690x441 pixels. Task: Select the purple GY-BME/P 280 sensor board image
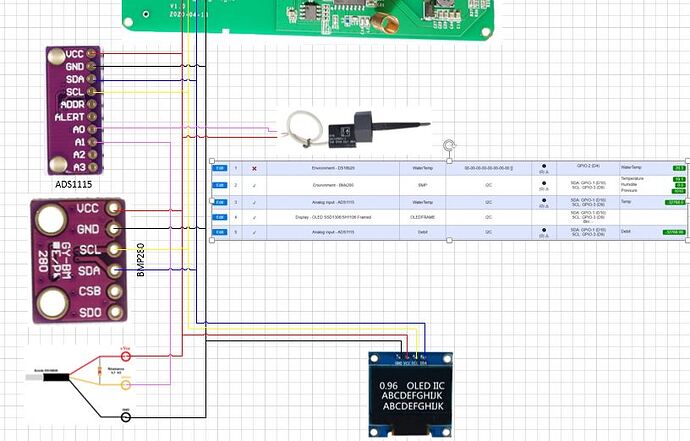(x=79, y=261)
